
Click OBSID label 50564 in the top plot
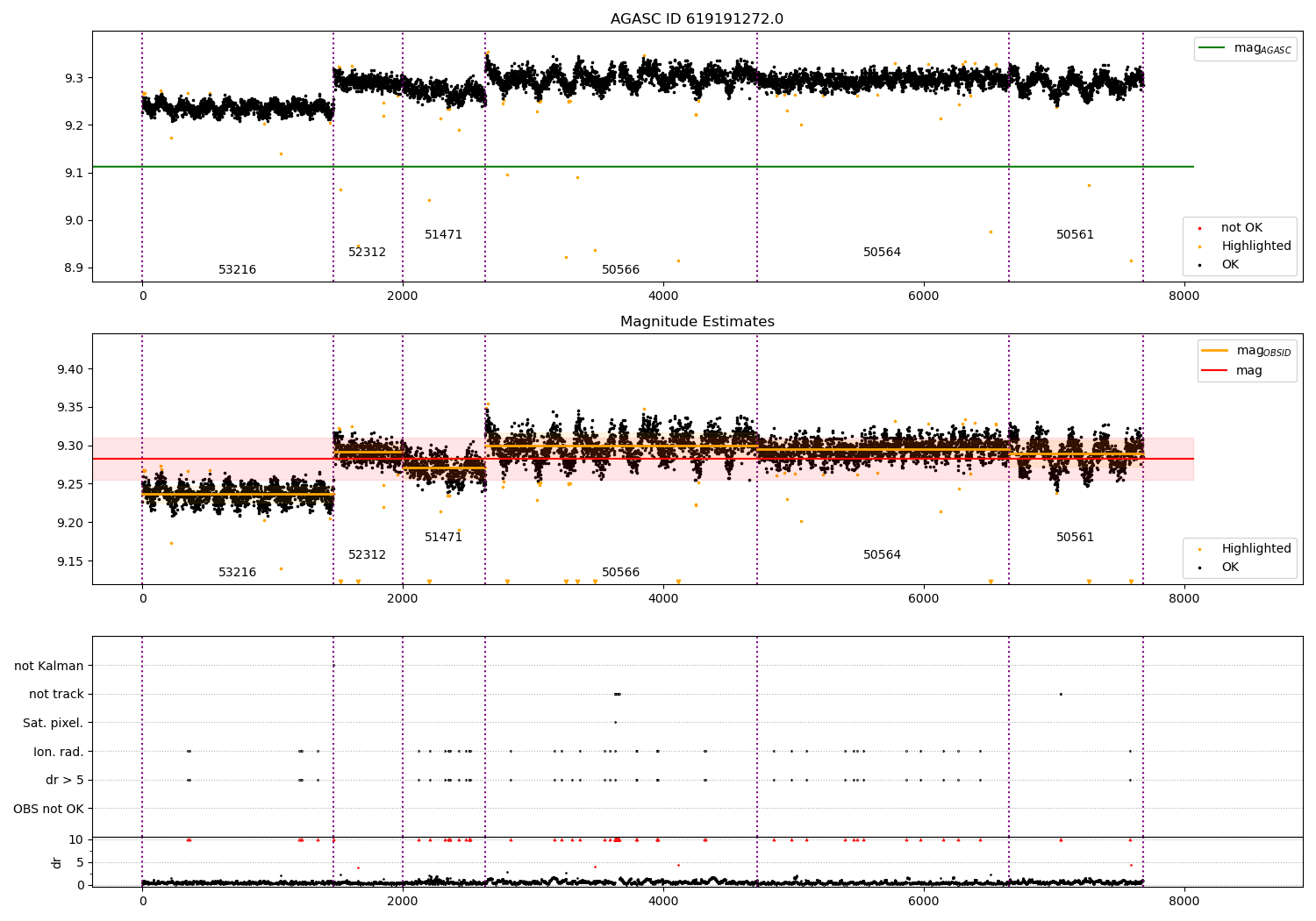coord(882,253)
